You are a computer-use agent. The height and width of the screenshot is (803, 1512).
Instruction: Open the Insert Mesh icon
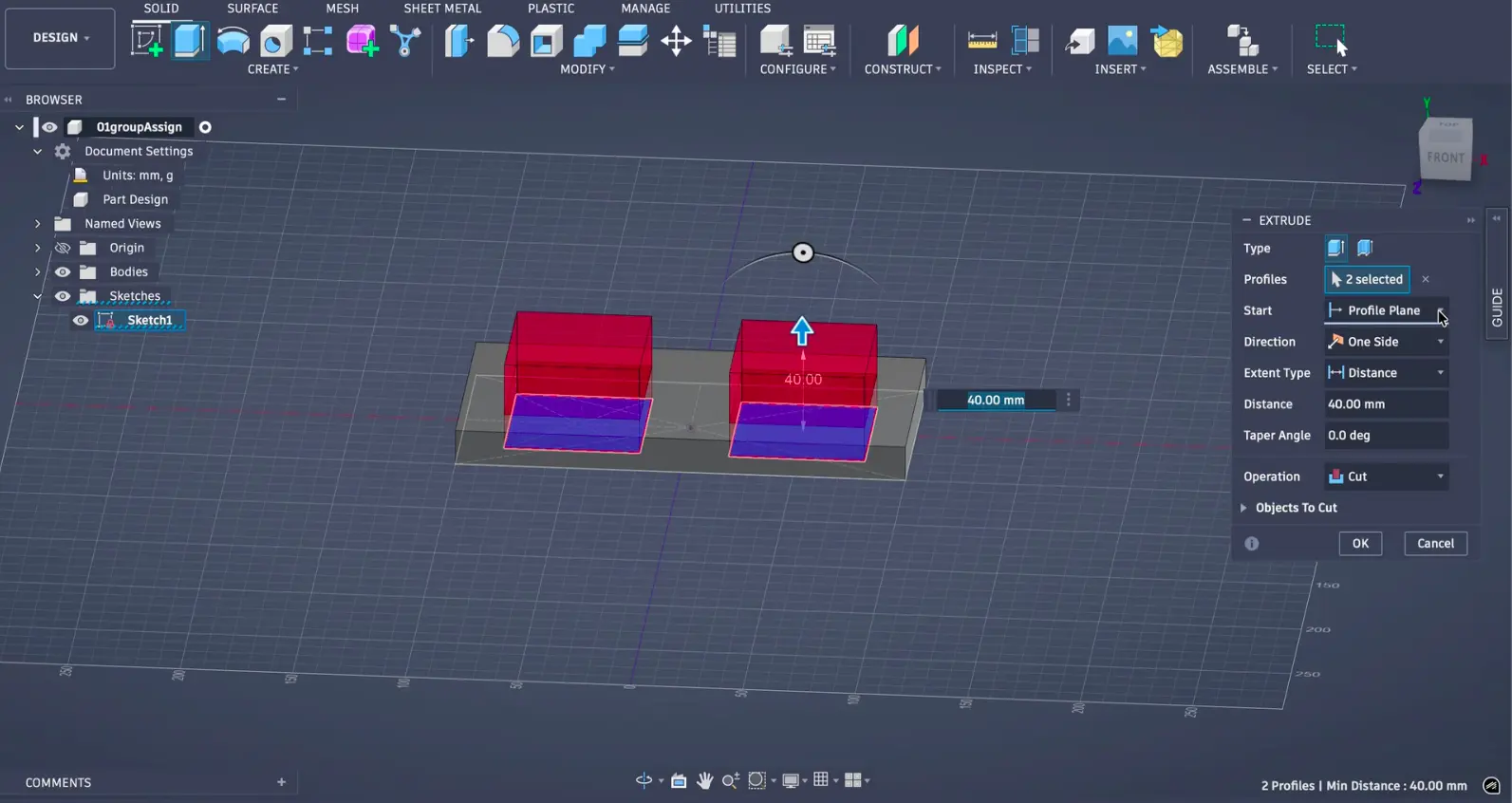click(x=1167, y=41)
